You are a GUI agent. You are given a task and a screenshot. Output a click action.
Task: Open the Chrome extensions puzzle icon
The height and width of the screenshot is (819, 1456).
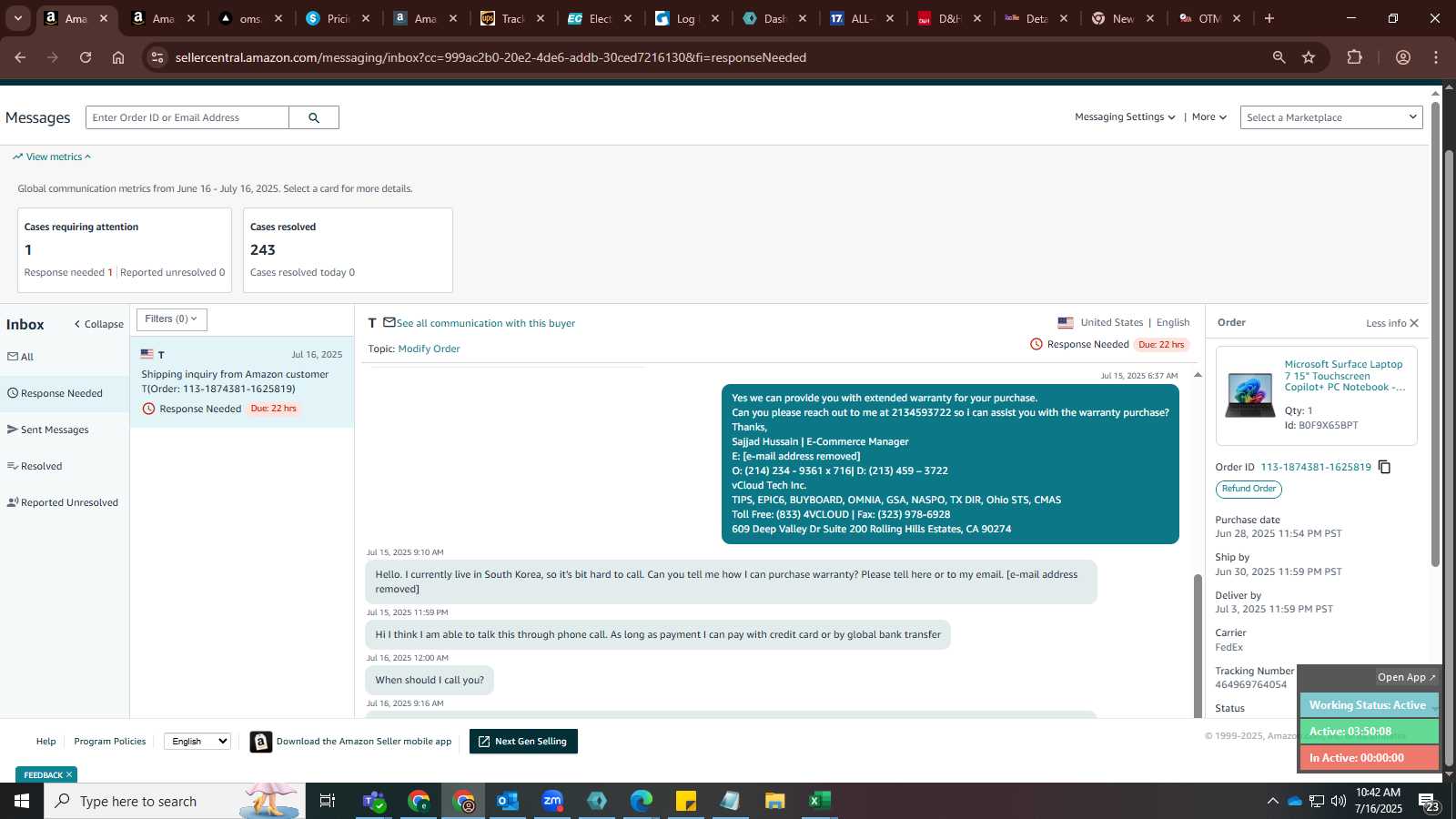[x=1355, y=57]
